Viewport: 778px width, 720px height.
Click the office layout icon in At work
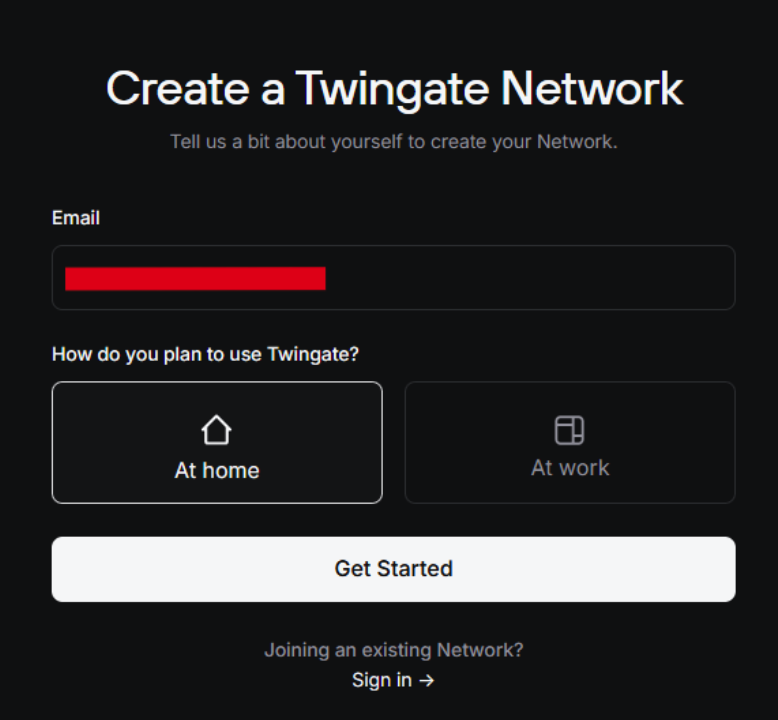pyautogui.click(x=569, y=430)
